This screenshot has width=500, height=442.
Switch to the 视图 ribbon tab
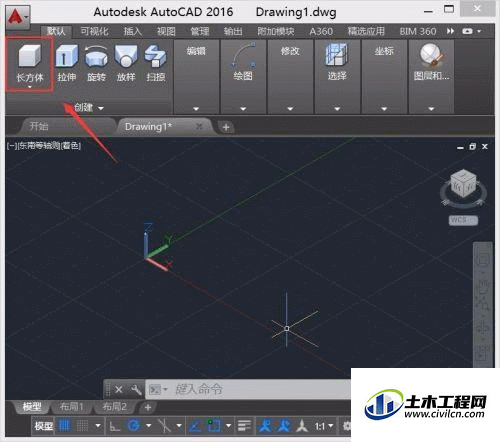coord(166,31)
